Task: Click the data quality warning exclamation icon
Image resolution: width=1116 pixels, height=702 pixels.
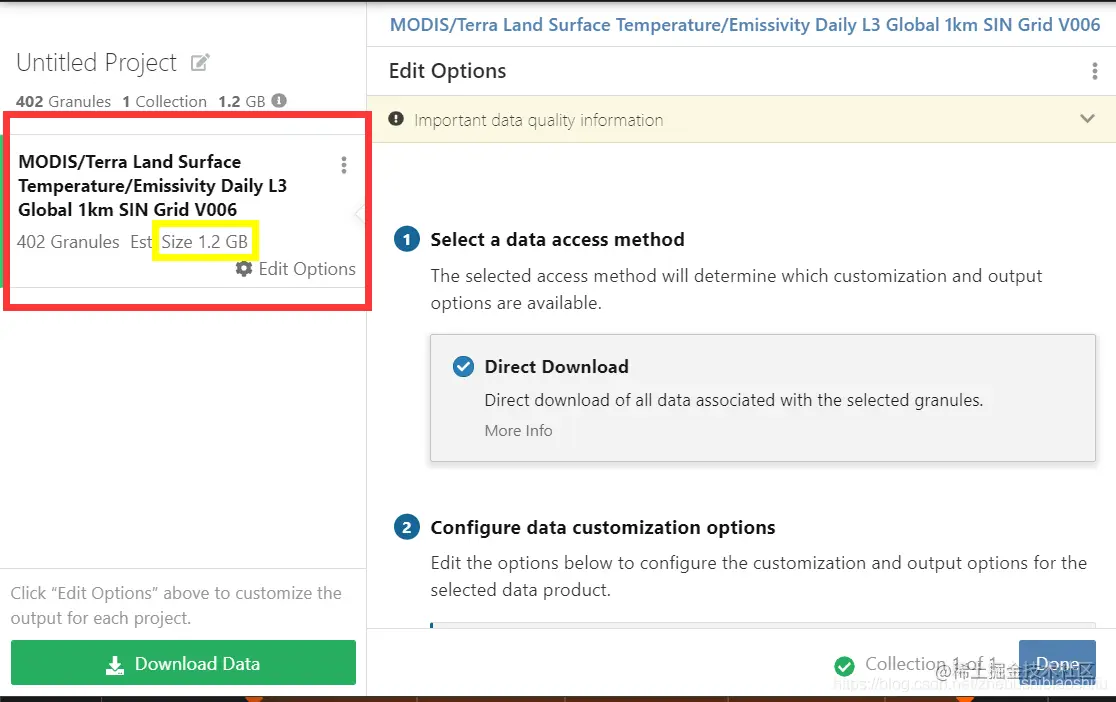Action: (396, 119)
